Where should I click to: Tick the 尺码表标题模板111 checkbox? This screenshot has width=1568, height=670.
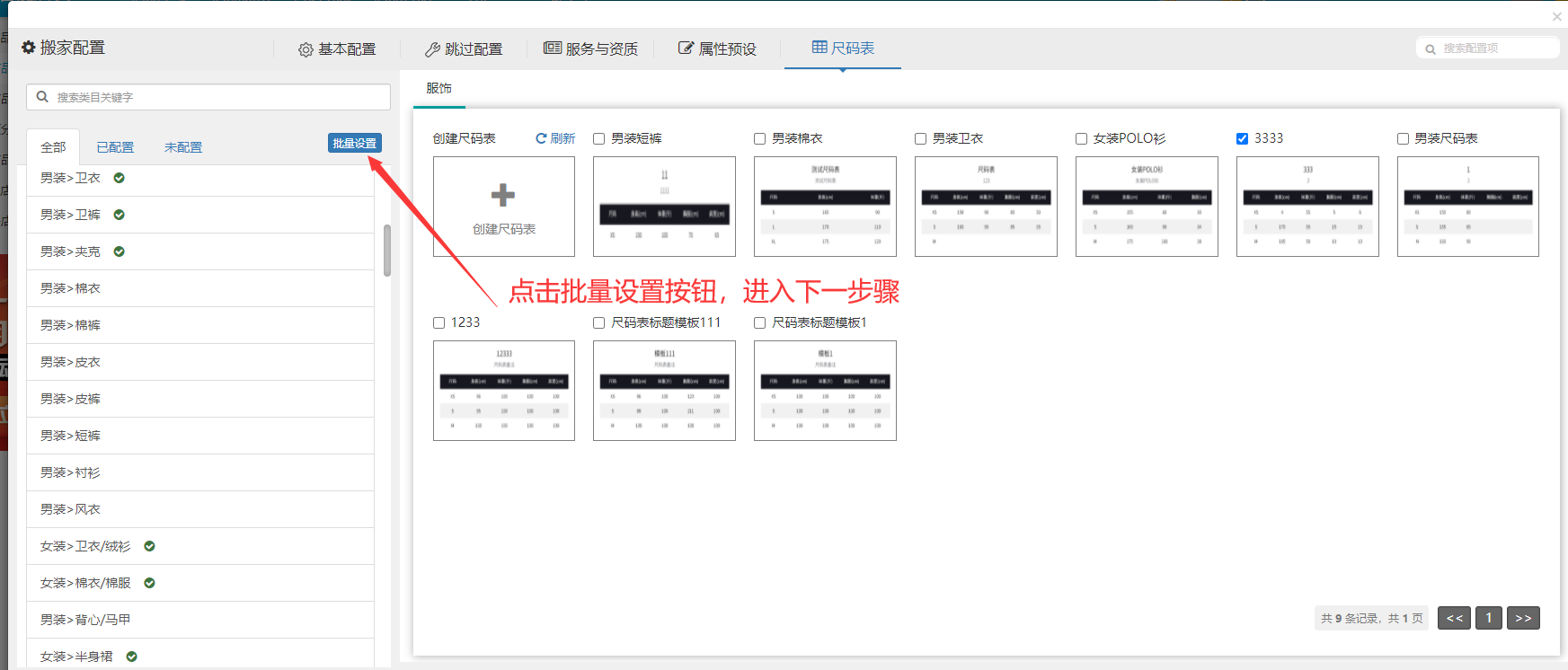[x=598, y=322]
